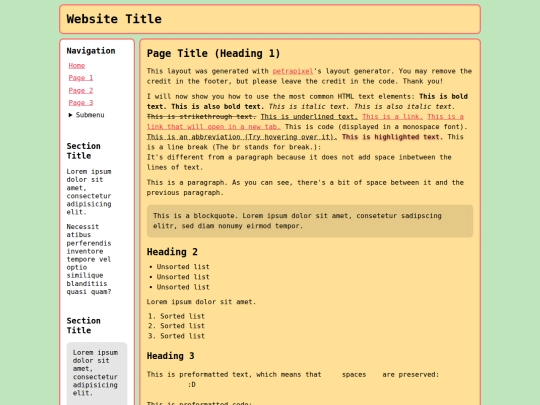The height and width of the screenshot is (405, 540).
Task: Click 'Lorem ipsum dolor sit amet.' in main content
Action: (201, 302)
